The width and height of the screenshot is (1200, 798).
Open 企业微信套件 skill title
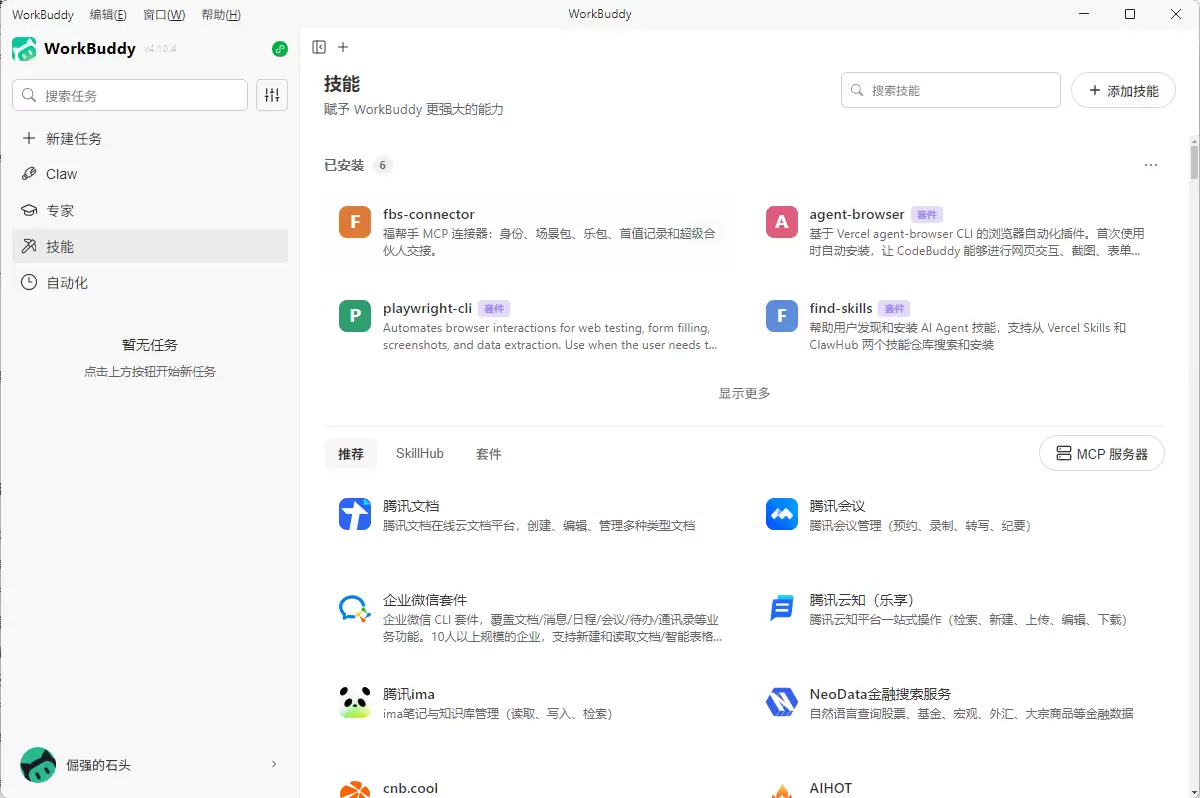tap(425, 600)
